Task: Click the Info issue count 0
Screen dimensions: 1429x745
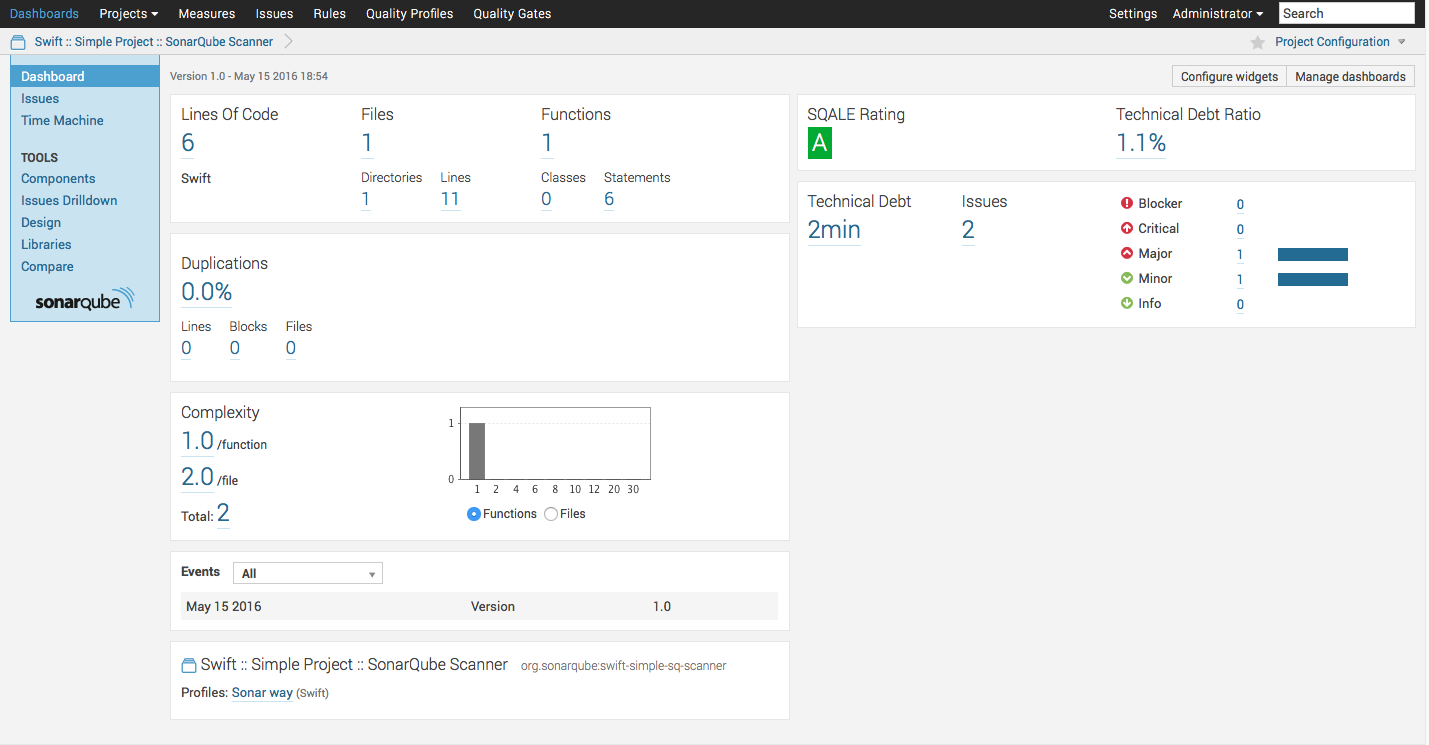Action: [1240, 304]
